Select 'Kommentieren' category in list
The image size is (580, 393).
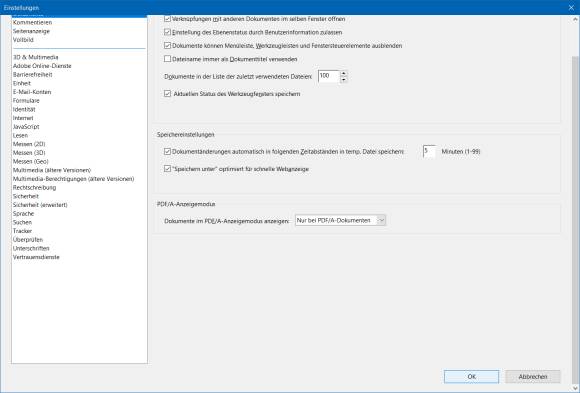click(x=33, y=23)
